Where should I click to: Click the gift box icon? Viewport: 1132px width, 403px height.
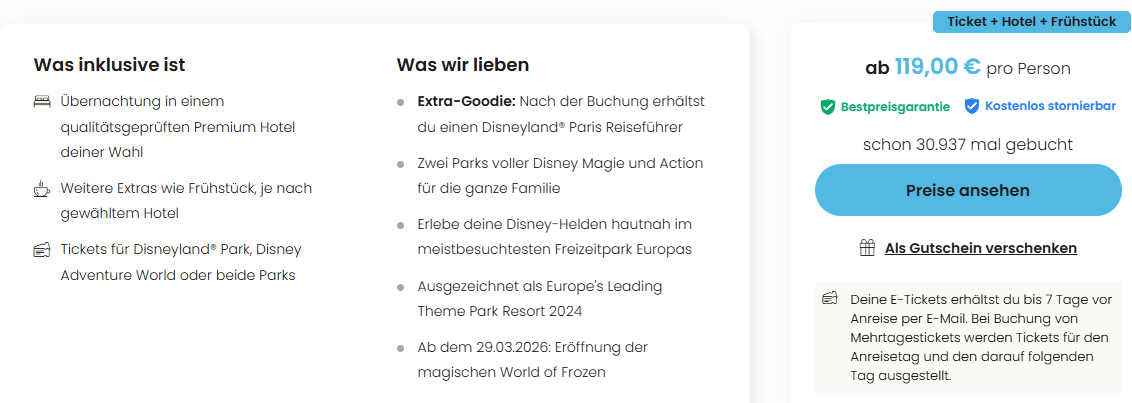[x=868, y=248]
